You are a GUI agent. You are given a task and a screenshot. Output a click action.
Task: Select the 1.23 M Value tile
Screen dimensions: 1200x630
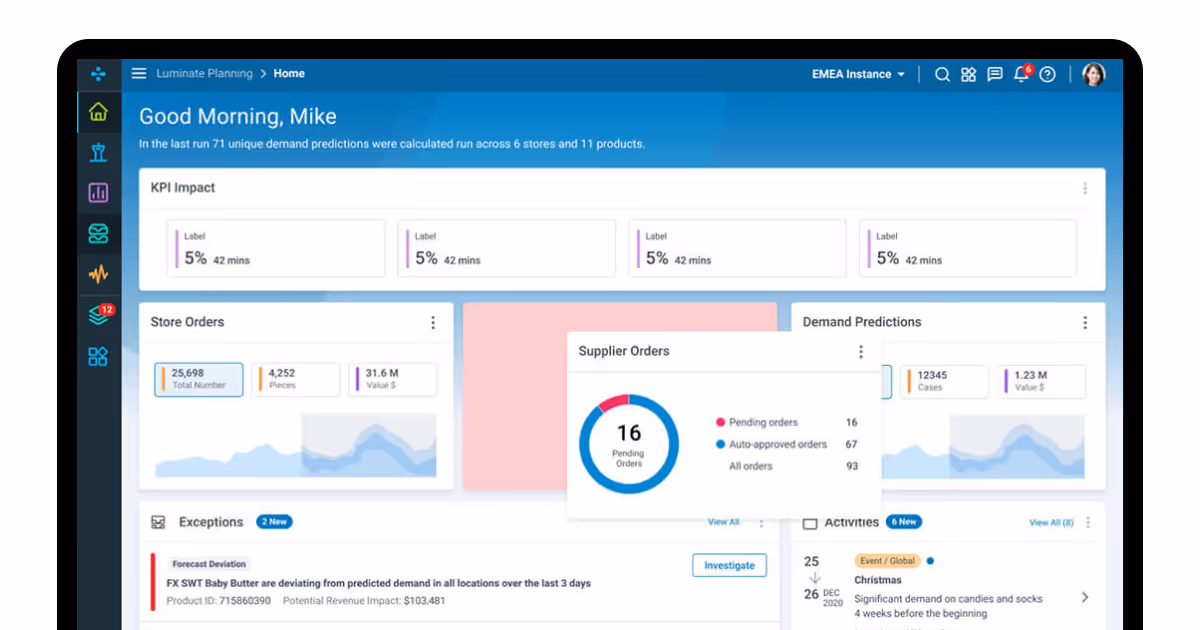pos(1041,381)
